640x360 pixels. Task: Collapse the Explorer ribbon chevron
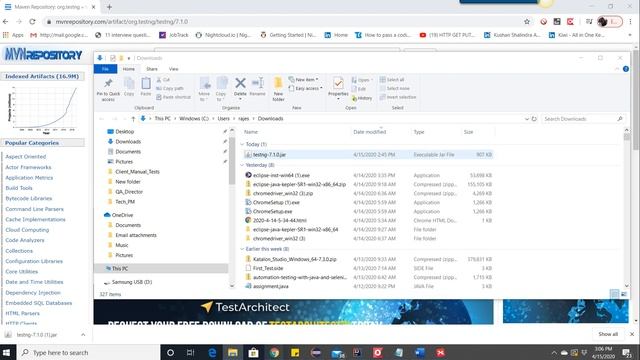[x=617, y=69]
